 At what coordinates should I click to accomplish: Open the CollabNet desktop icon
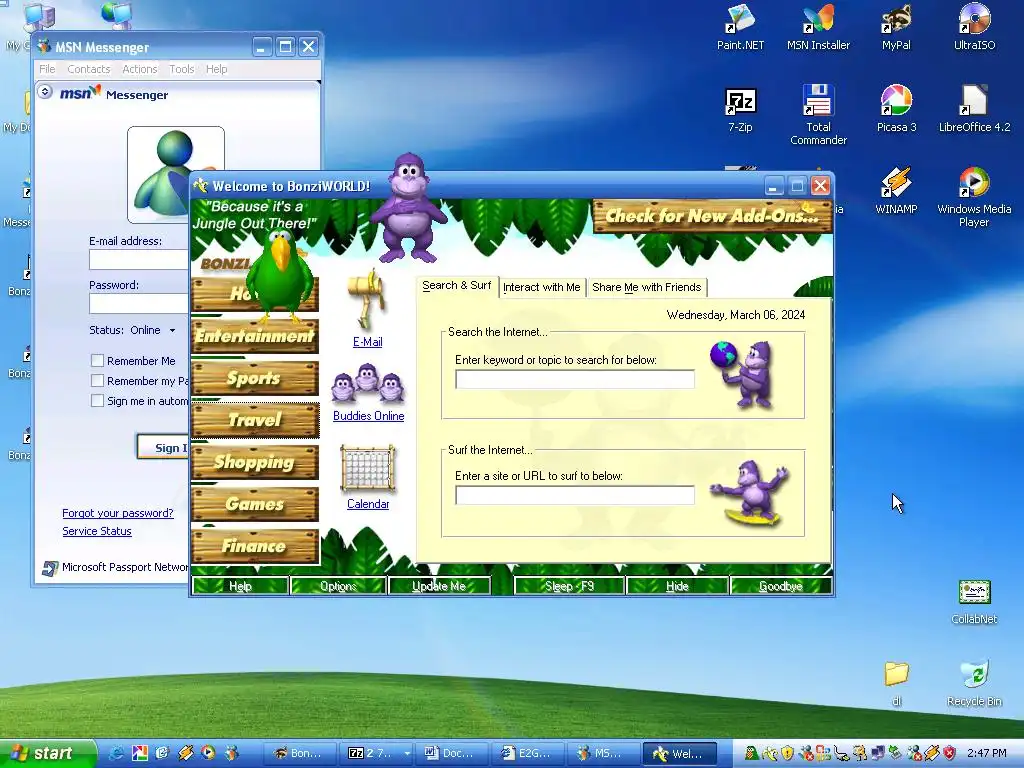(x=974, y=602)
